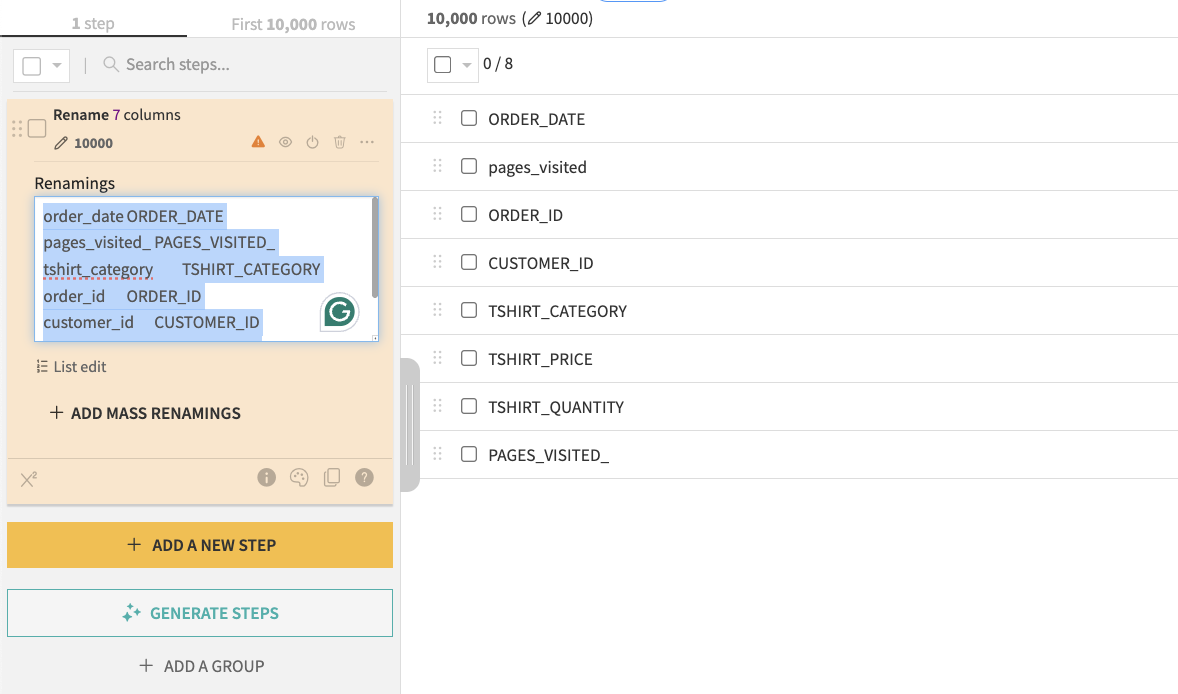Click the Grammarly icon in the renamings box

(x=340, y=312)
